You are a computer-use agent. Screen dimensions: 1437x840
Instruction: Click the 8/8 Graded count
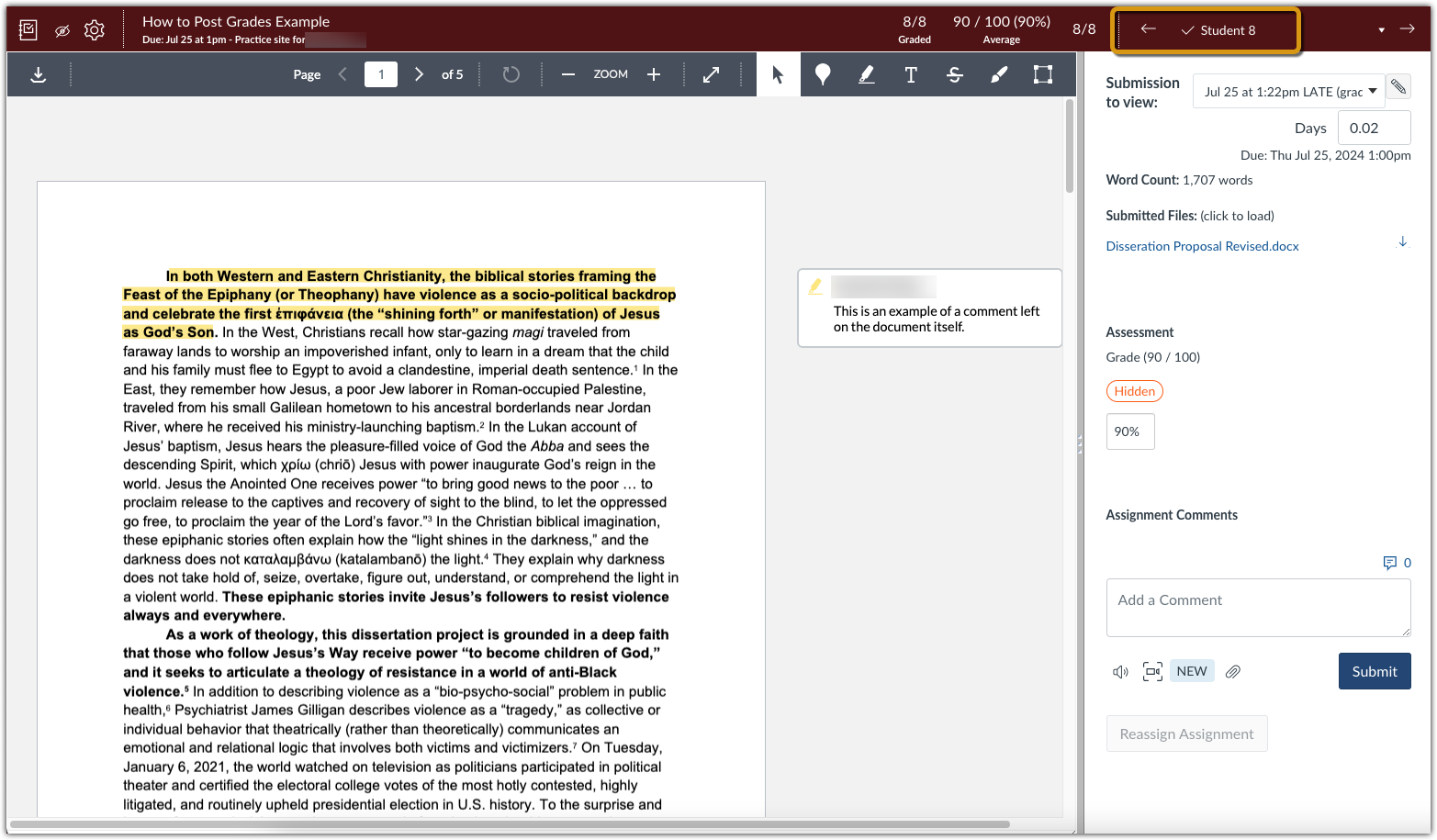[915, 29]
